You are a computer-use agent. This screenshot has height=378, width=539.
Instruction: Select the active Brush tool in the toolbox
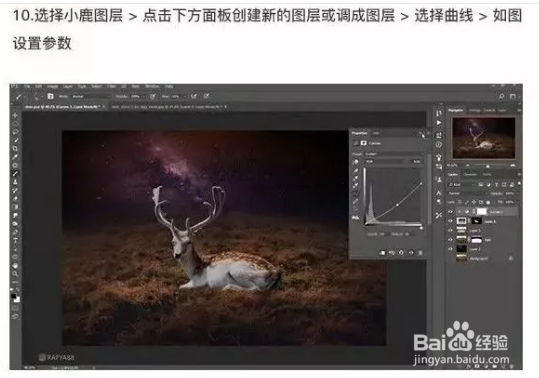[15, 174]
